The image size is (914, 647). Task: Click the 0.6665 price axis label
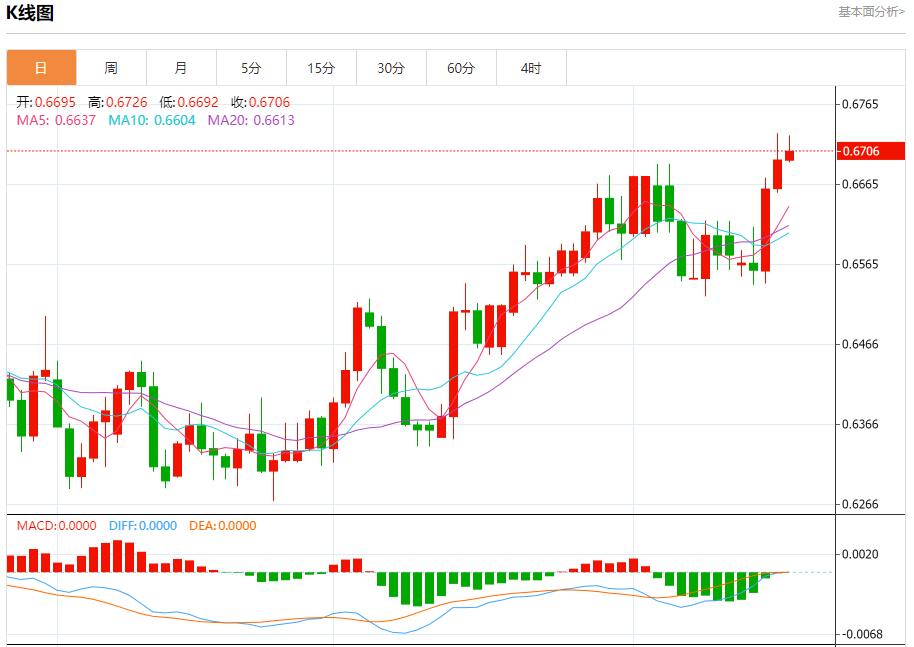tap(860, 184)
